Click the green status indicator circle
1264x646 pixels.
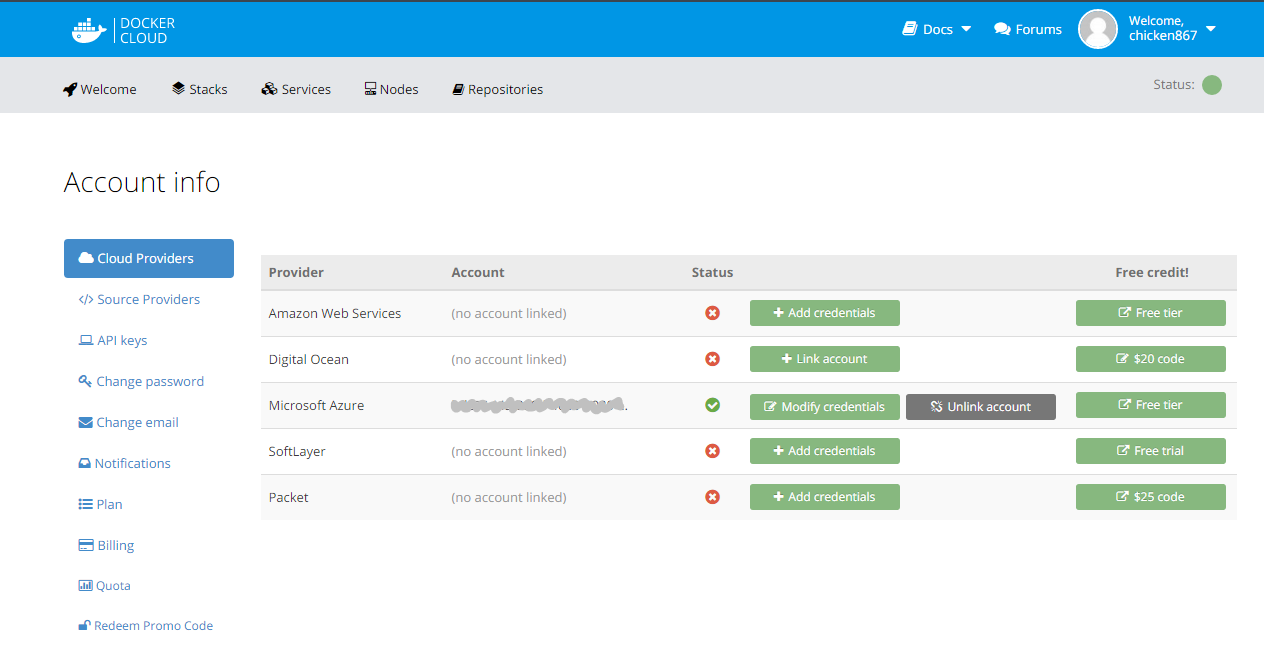click(1211, 85)
